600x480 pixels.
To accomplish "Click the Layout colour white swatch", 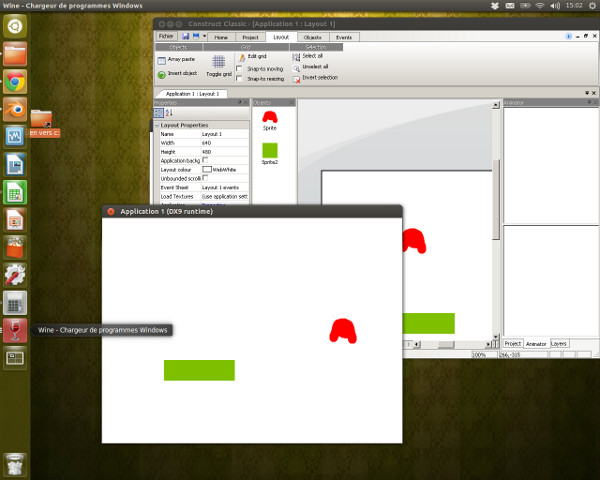I will click(x=207, y=169).
